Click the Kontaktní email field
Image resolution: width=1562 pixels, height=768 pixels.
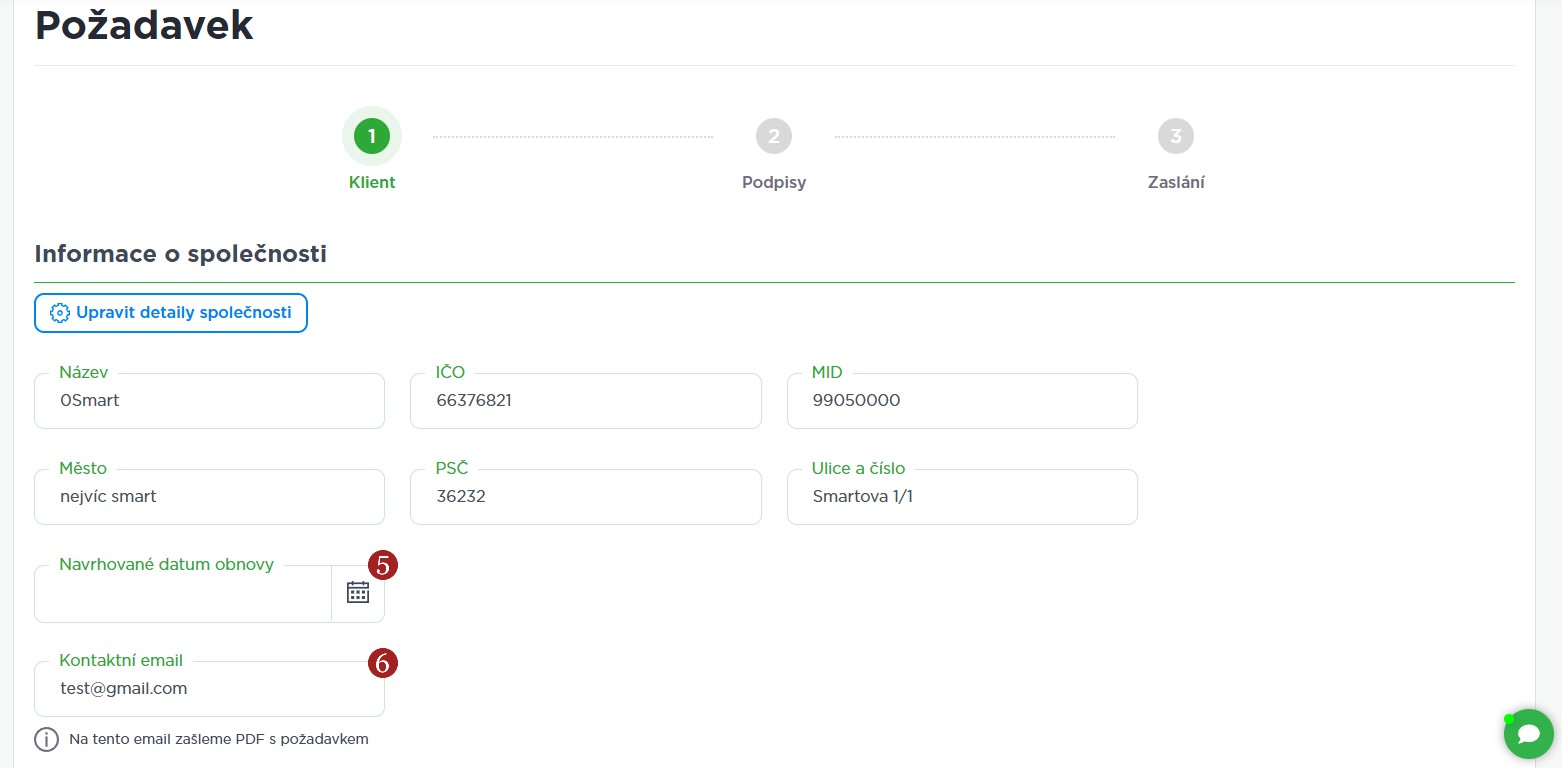click(209, 689)
